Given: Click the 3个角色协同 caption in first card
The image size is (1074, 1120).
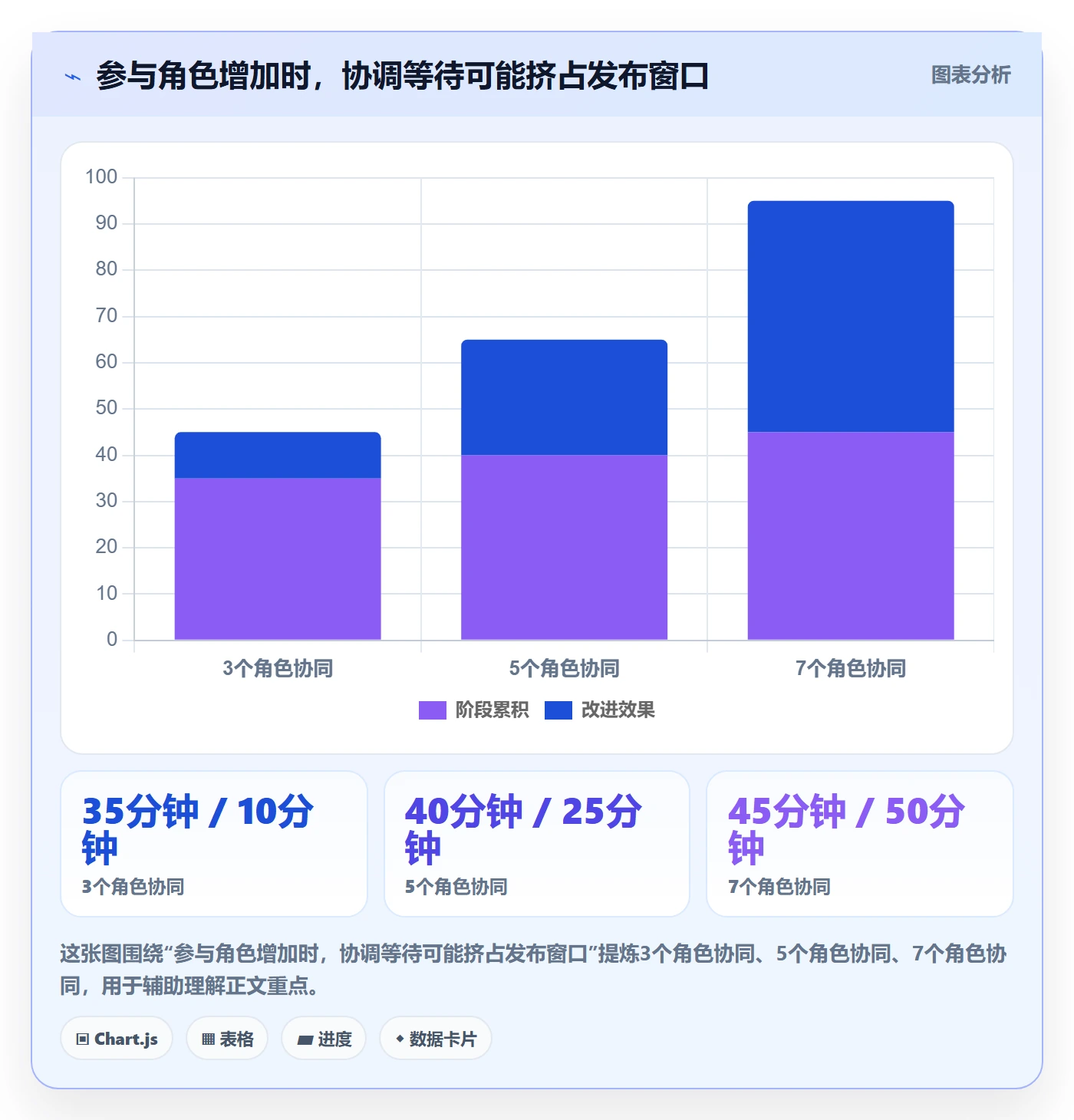Looking at the screenshot, I should point(133,887).
